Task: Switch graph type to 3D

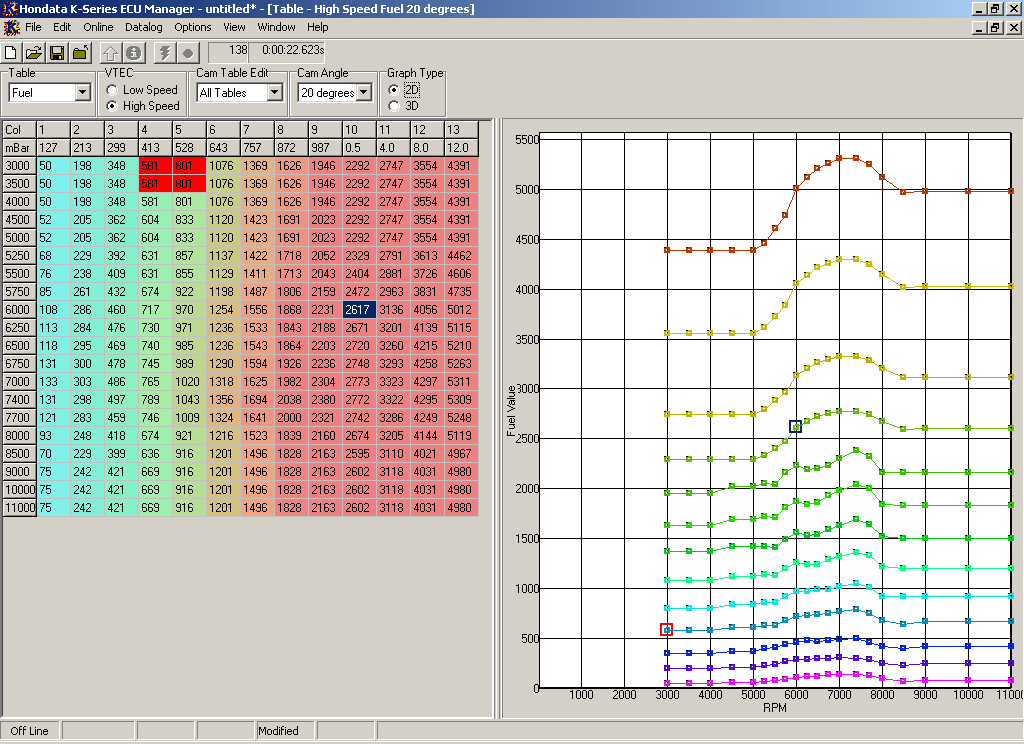Action: (393, 106)
